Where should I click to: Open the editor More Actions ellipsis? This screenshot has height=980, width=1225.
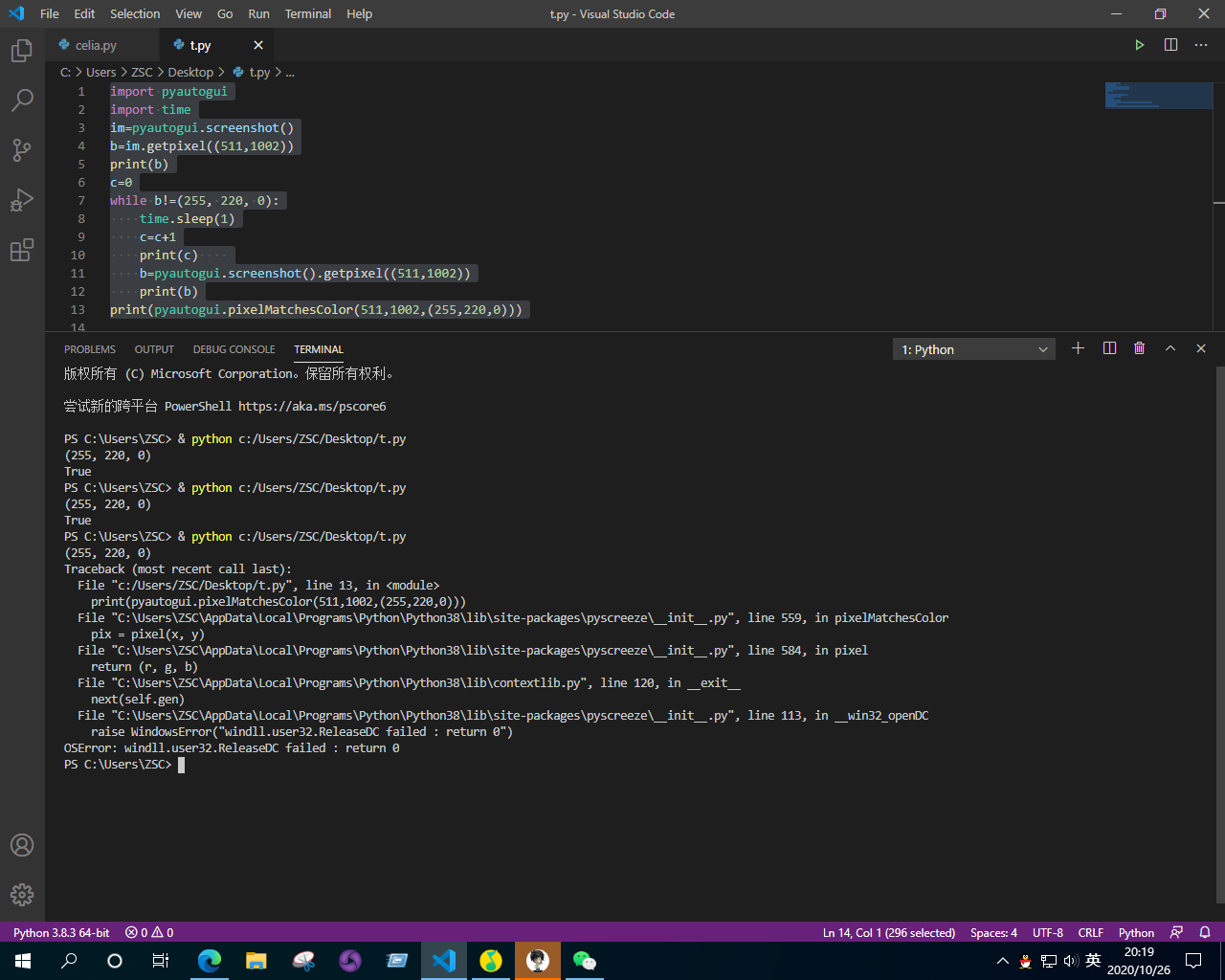[x=1201, y=45]
